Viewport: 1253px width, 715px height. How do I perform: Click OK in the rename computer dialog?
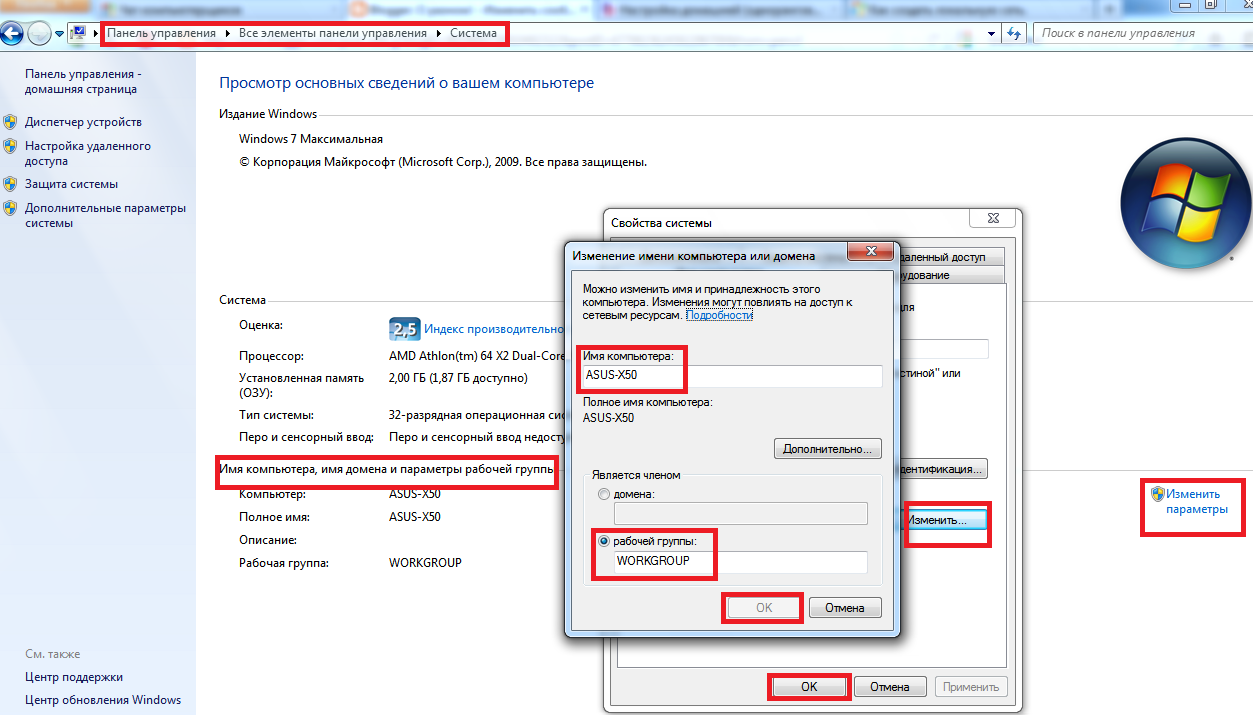764,607
